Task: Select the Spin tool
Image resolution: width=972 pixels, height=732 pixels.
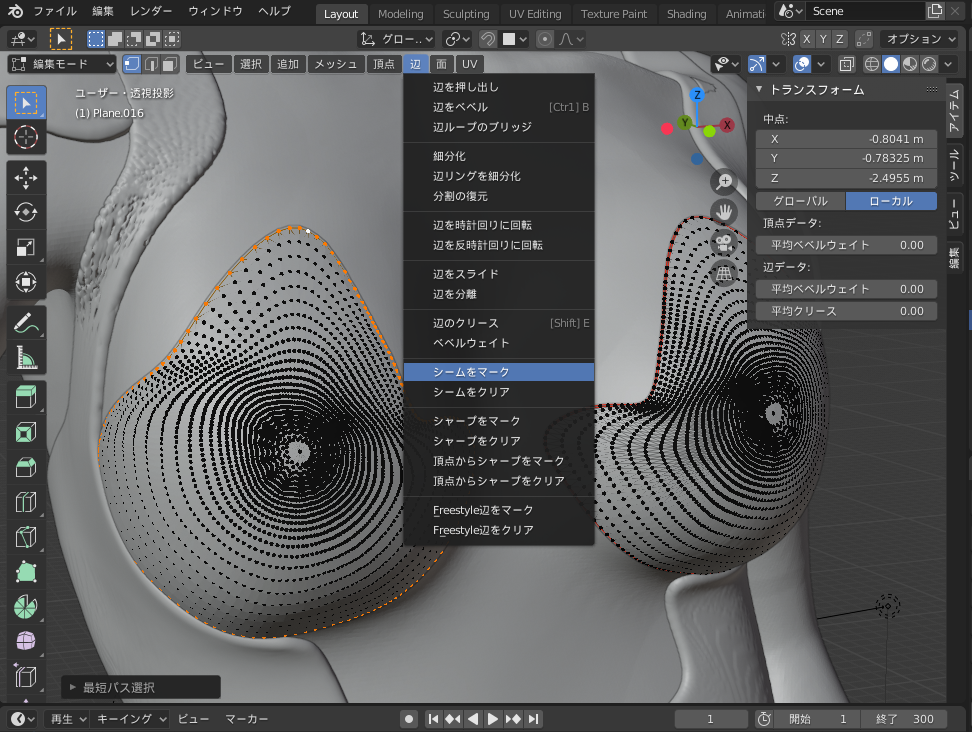Action: click(26, 606)
